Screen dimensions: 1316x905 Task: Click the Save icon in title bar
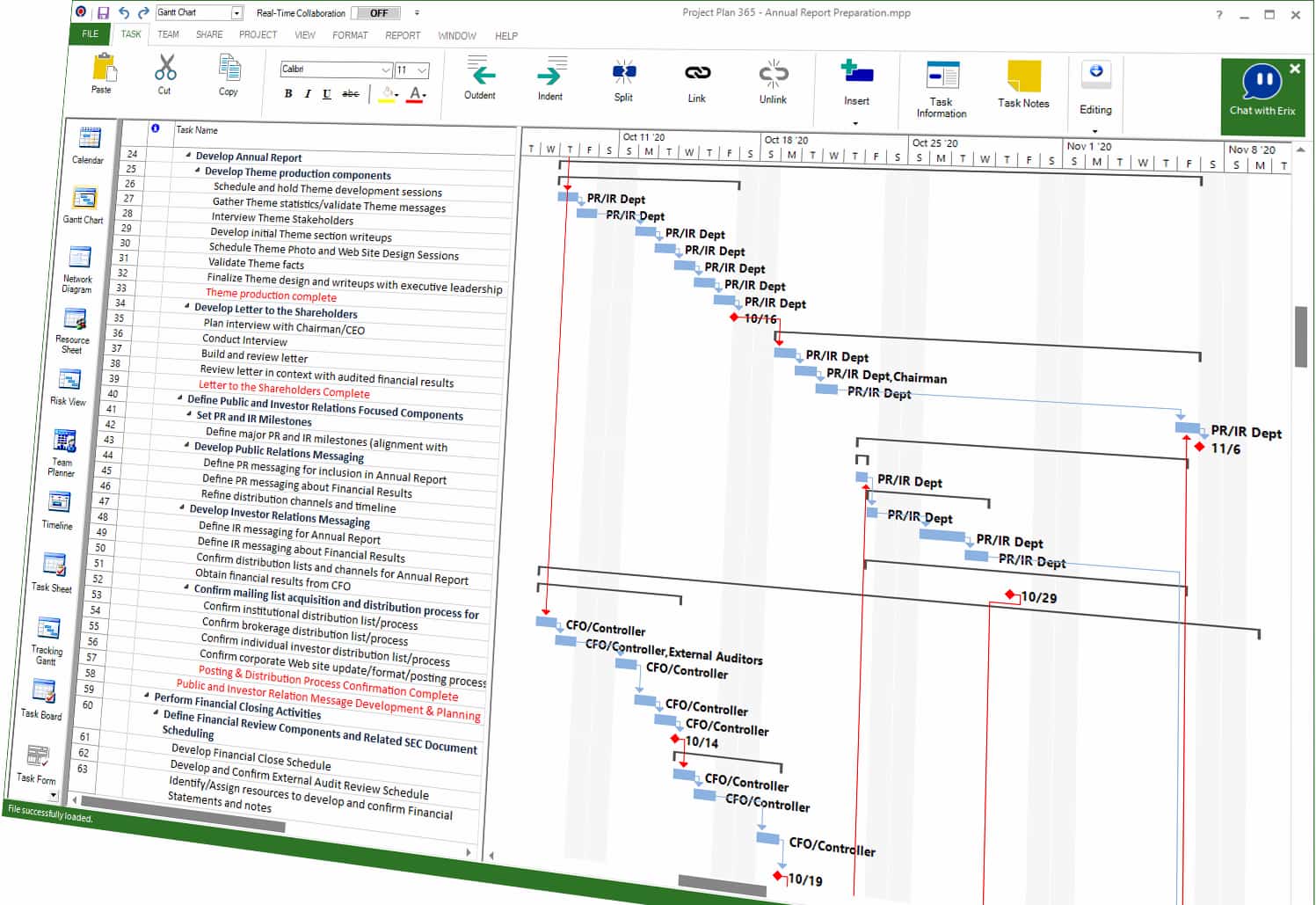coord(103,13)
